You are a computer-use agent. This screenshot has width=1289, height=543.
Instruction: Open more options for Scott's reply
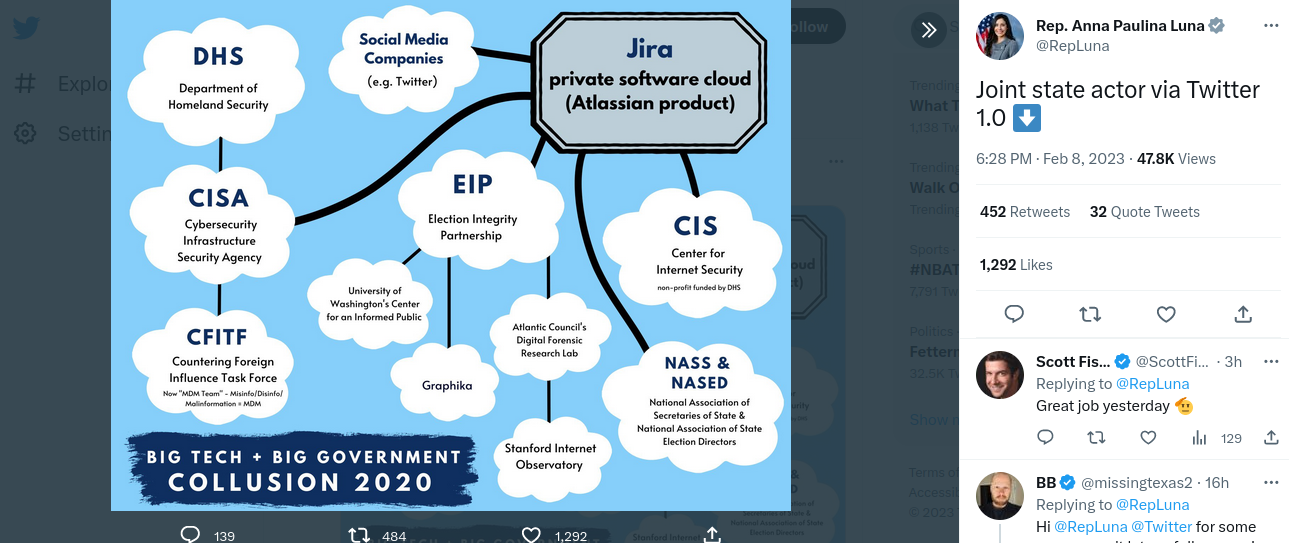coord(1271,361)
